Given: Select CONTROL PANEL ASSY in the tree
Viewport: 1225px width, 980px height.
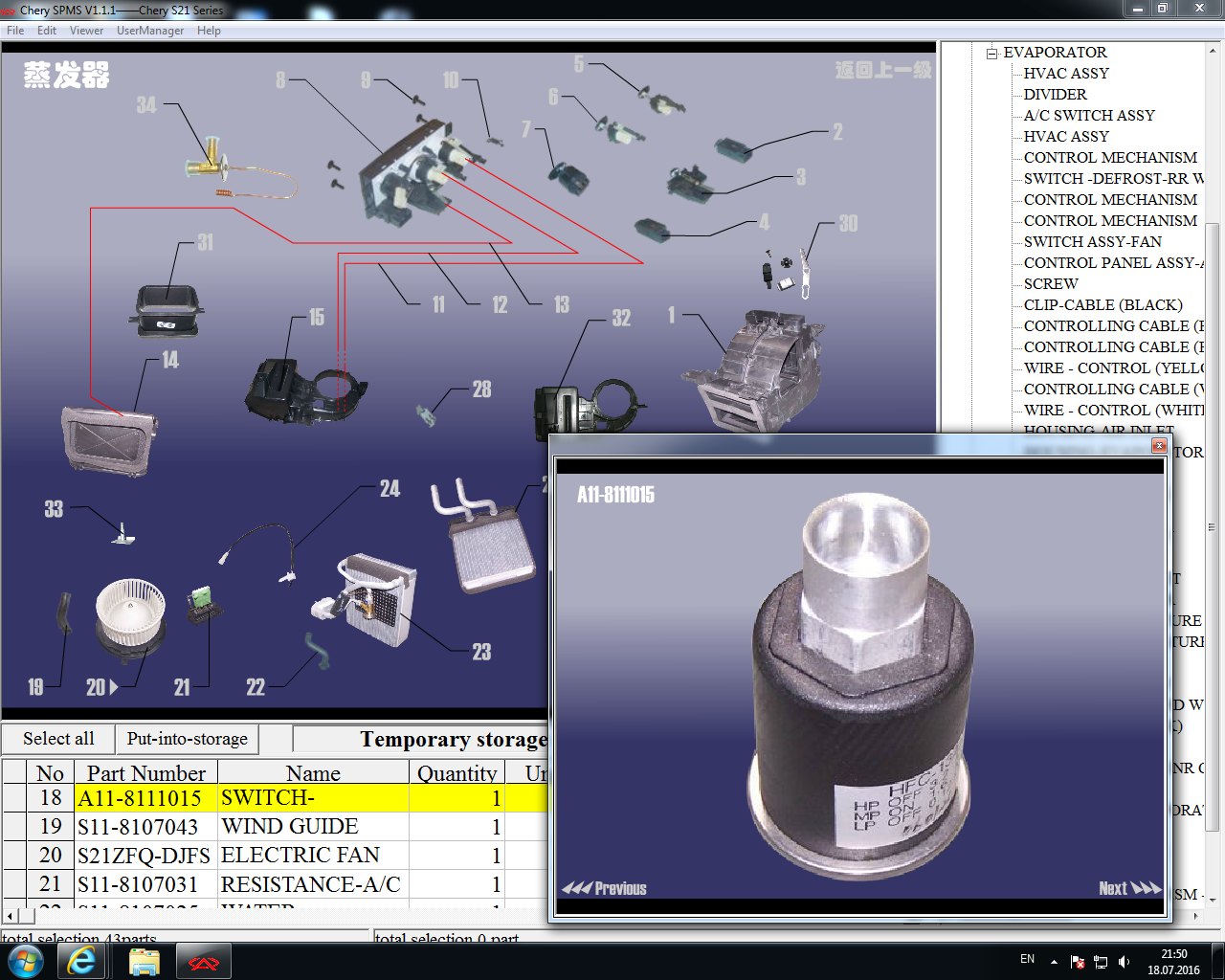Looking at the screenshot, I should (1113, 263).
